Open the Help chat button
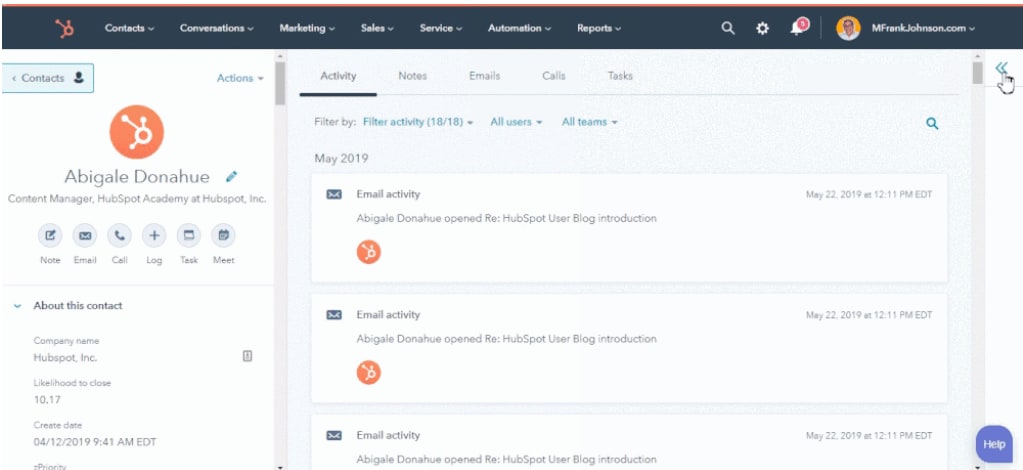This screenshot has height=470, width=1023. point(994,444)
